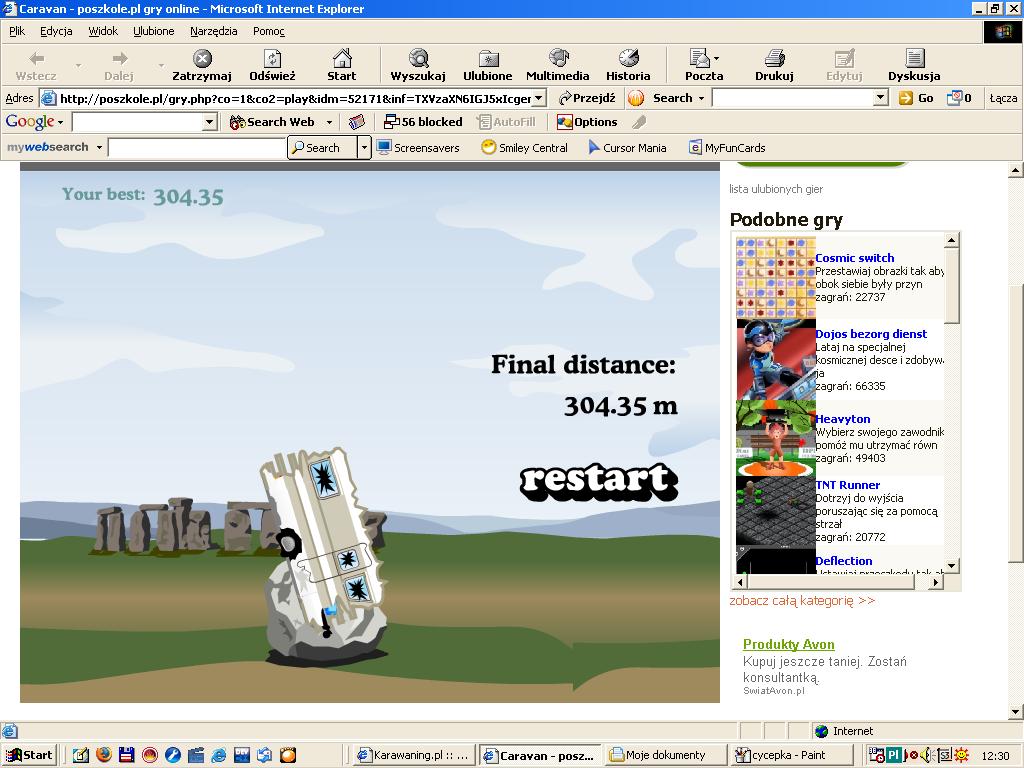This screenshot has height=768, width=1024.
Task: Click in the mywebsearch search field
Action: pyautogui.click(x=197, y=148)
